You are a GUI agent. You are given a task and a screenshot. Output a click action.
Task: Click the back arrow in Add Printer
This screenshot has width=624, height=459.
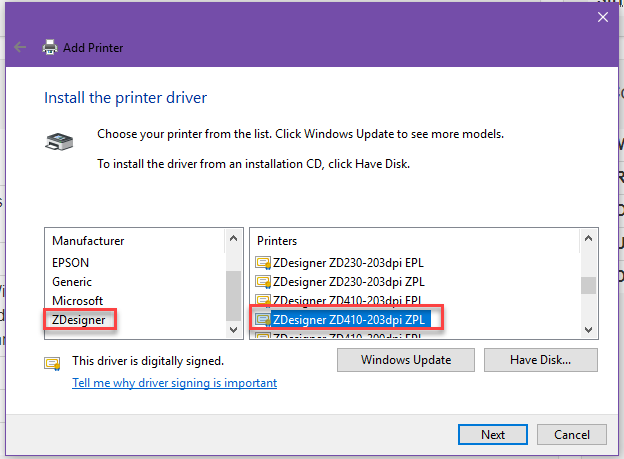(x=20, y=47)
